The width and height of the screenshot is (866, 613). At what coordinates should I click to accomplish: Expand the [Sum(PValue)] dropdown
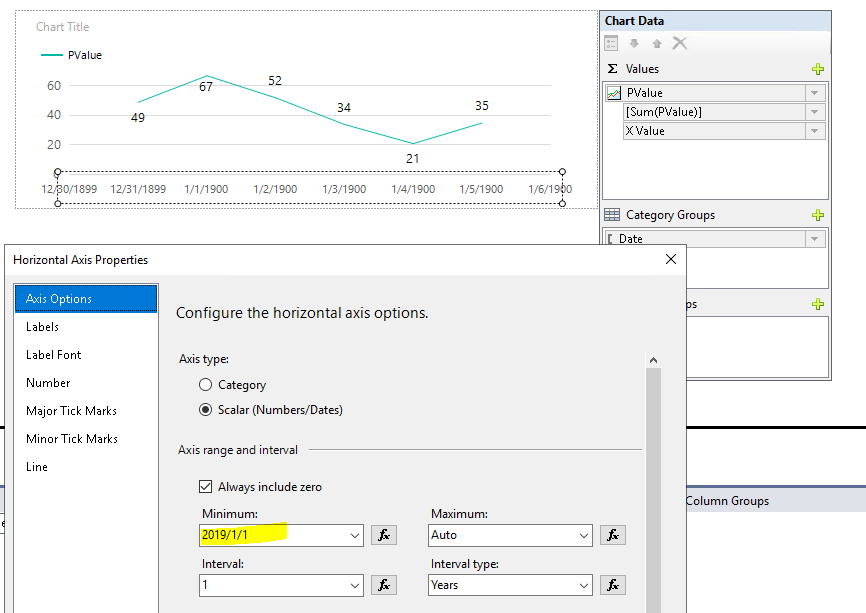coord(815,112)
